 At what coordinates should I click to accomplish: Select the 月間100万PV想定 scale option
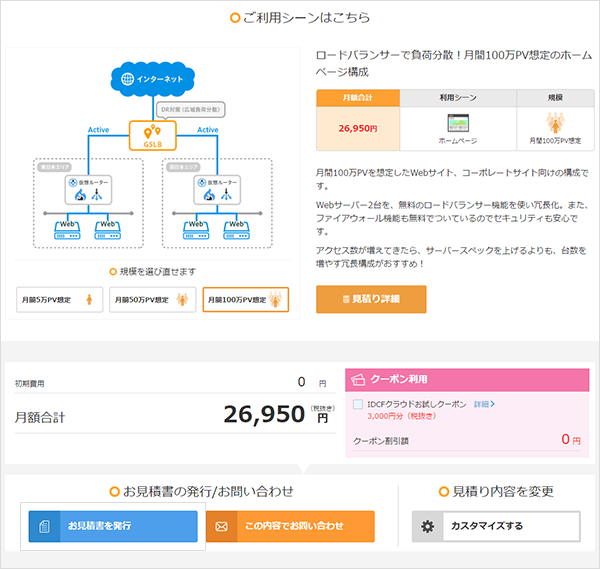point(245,299)
